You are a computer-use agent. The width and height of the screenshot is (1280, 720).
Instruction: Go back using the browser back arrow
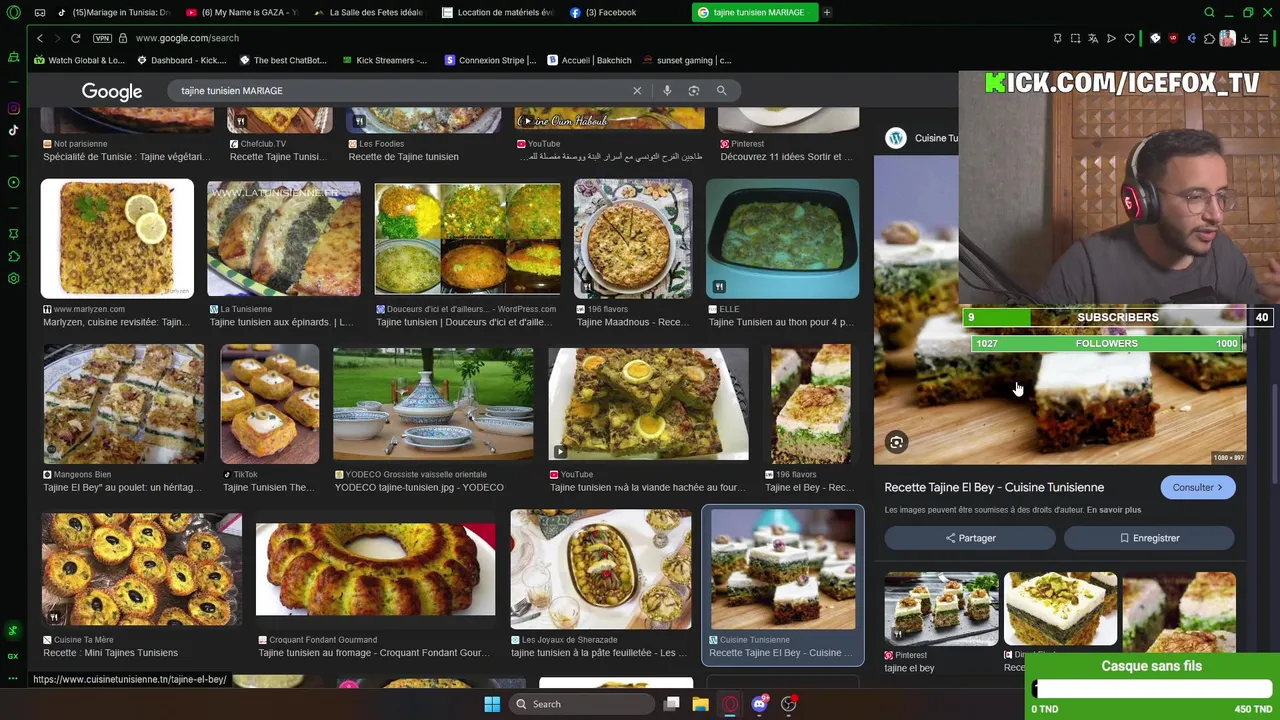click(40, 38)
